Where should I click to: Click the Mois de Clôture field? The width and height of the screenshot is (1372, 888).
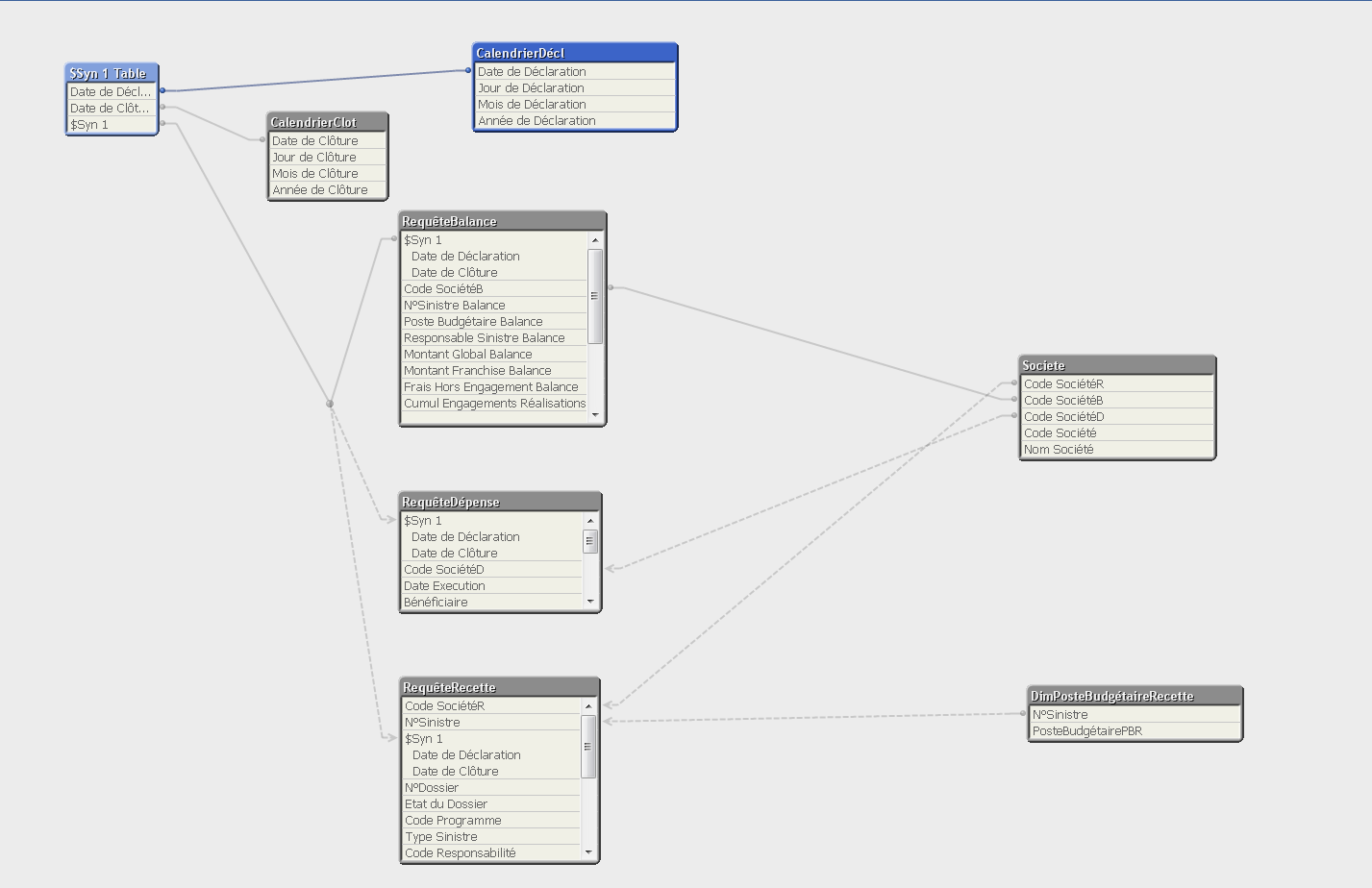pos(328,173)
